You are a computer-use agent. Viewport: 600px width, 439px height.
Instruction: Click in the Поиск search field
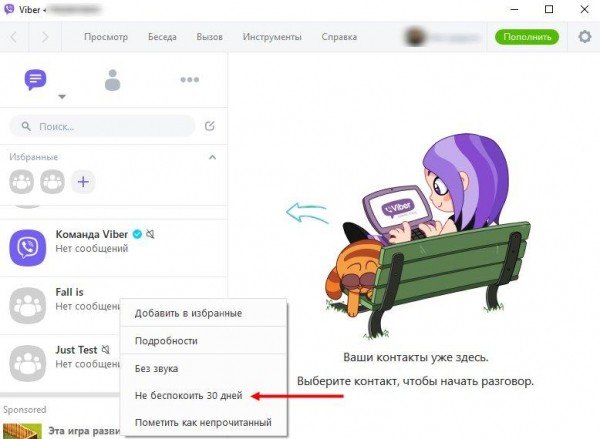[103, 126]
